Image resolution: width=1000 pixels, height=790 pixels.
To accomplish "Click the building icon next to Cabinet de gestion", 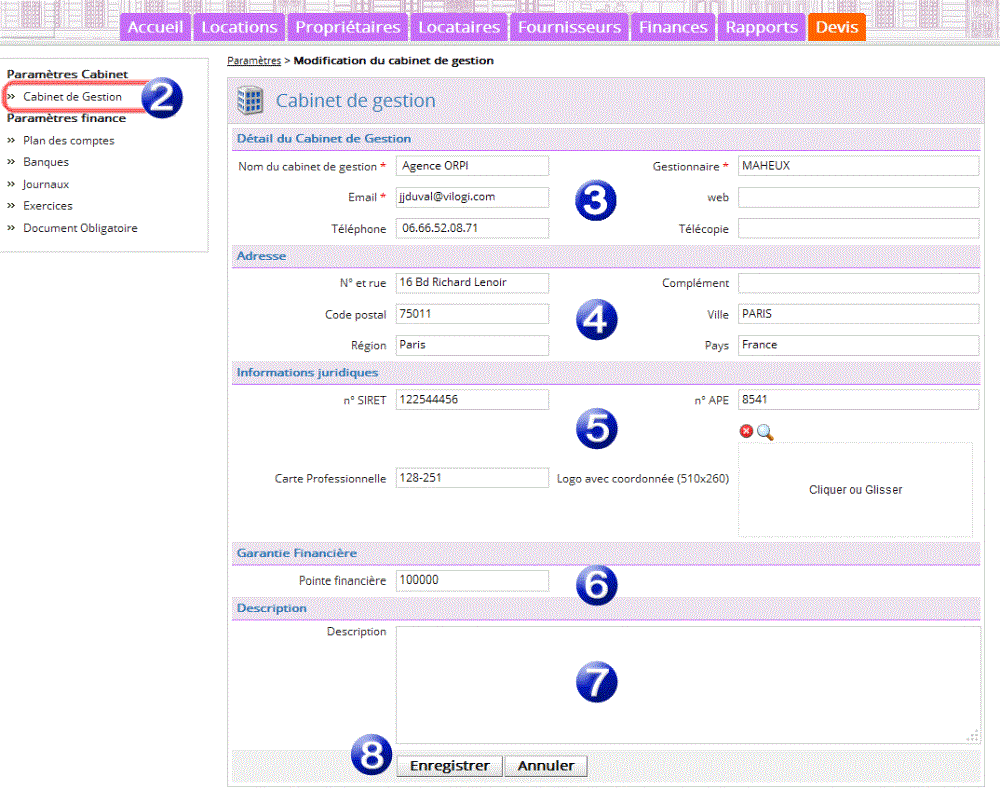I will 249,100.
